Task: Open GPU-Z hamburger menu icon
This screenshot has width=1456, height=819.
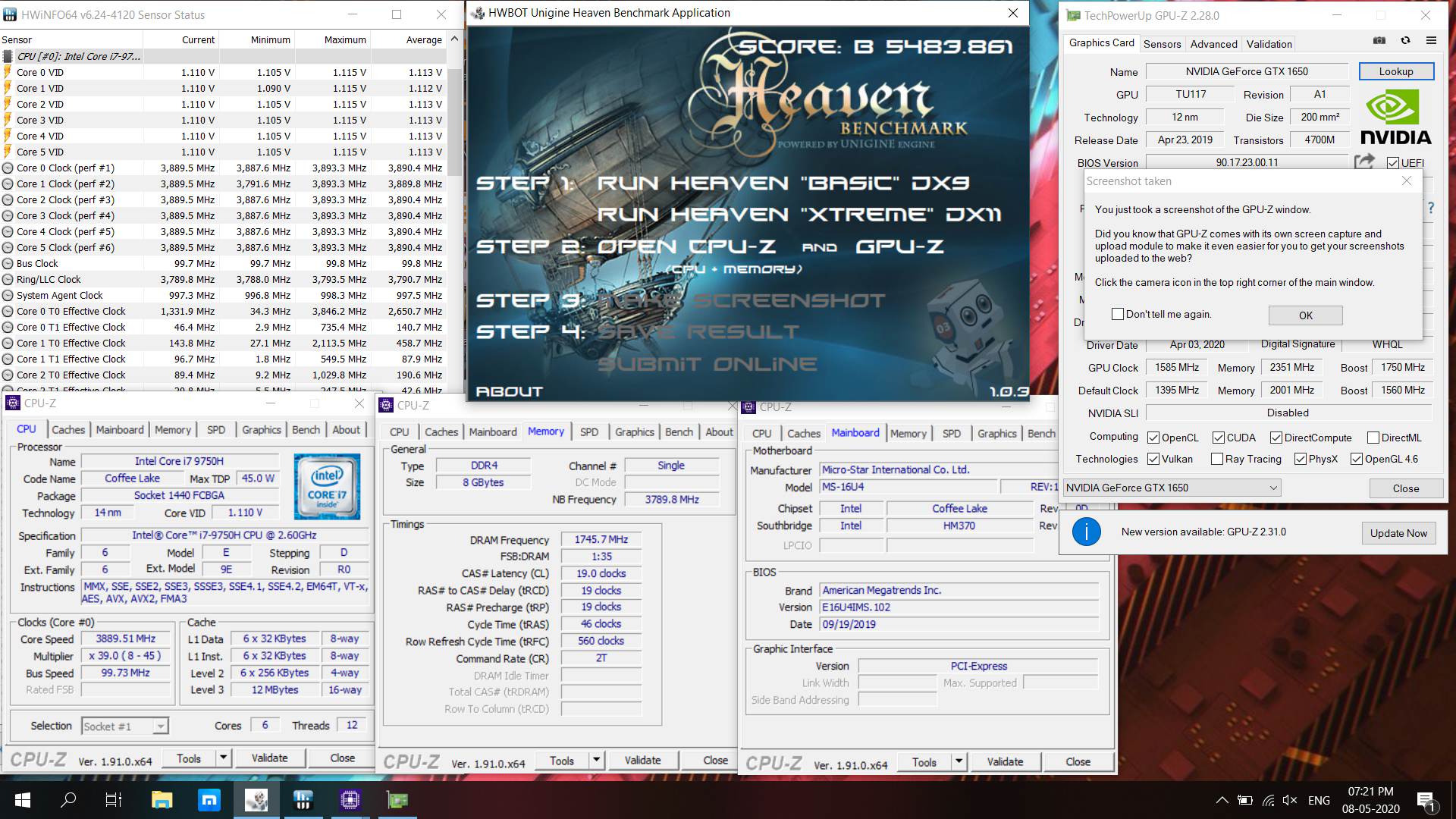Action: pyautogui.click(x=1431, y=41)
